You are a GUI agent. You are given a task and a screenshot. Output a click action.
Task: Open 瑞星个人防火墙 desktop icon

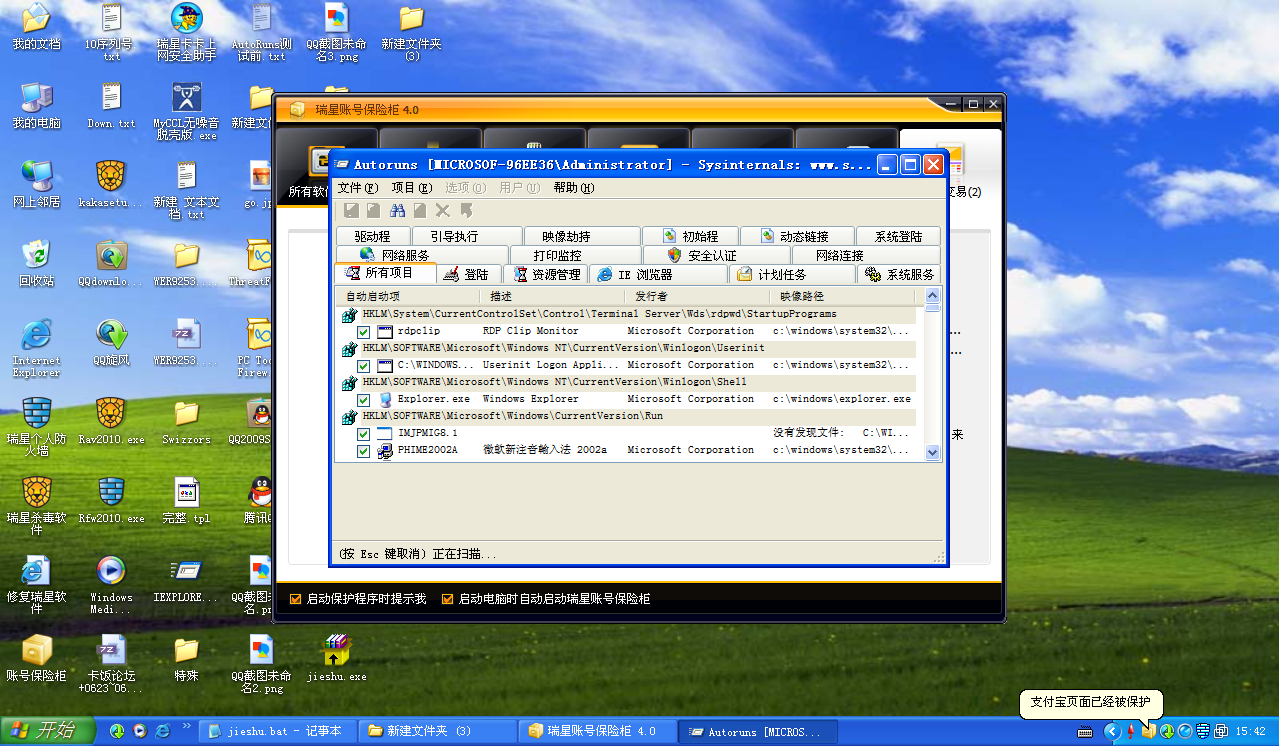click(x=36, y=427)
